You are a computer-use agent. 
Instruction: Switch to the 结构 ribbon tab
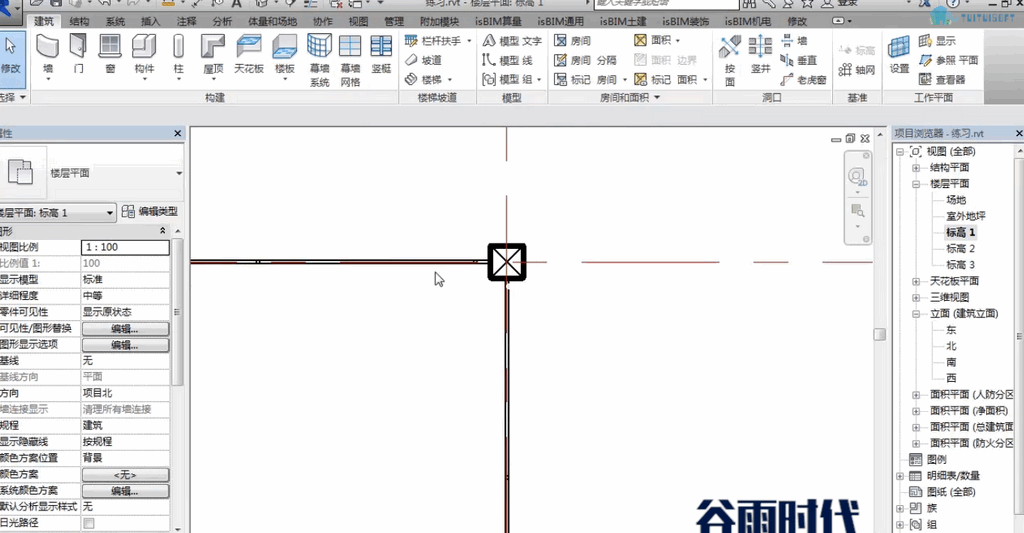click(x=79, y=22)
